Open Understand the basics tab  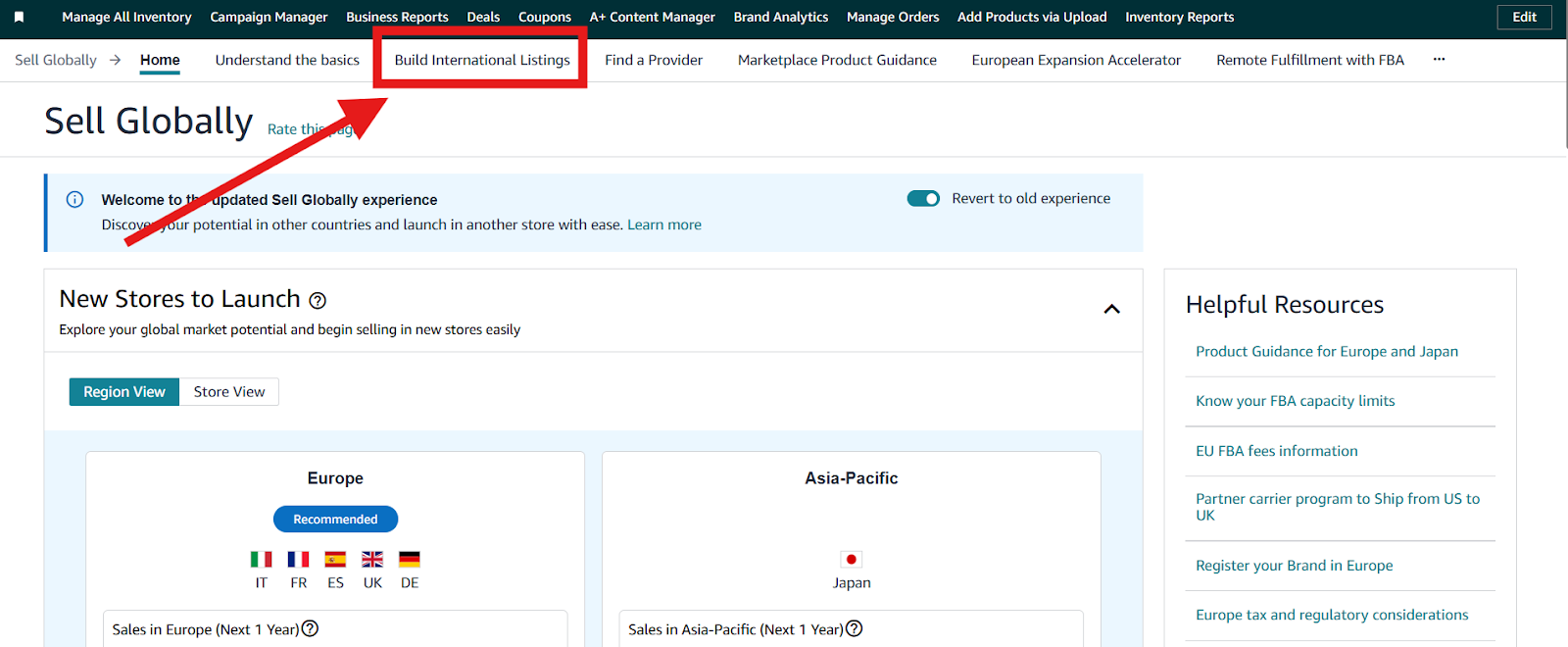pos(287,60)
